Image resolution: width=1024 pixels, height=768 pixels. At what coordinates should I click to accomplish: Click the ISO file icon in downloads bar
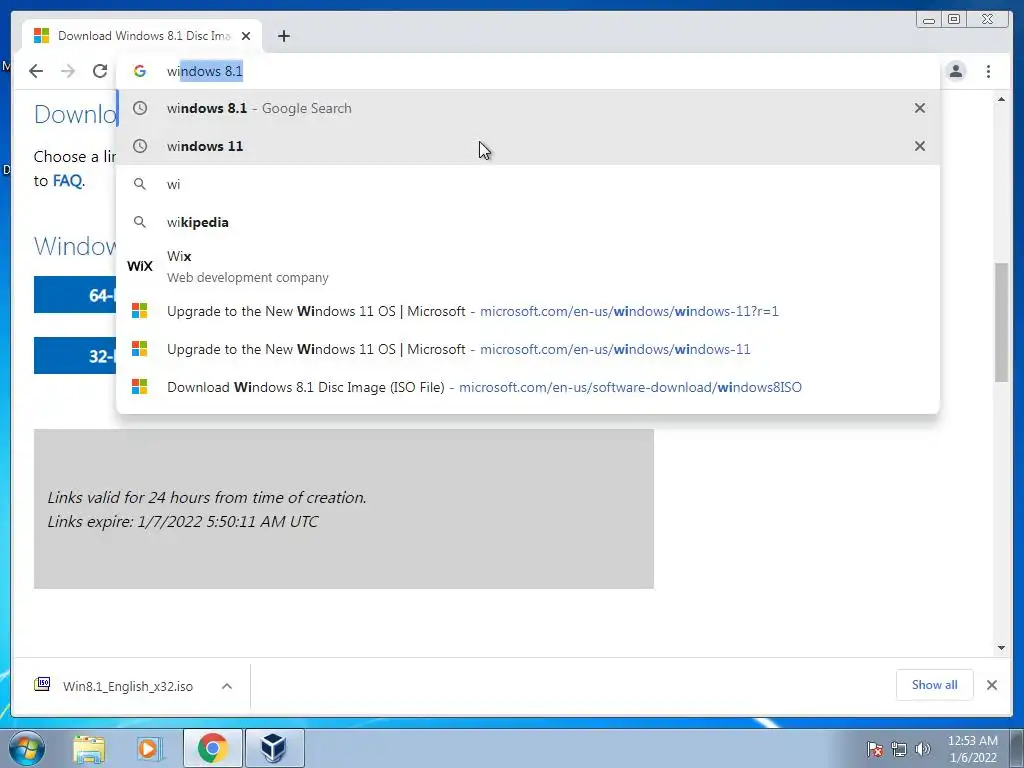42,684
